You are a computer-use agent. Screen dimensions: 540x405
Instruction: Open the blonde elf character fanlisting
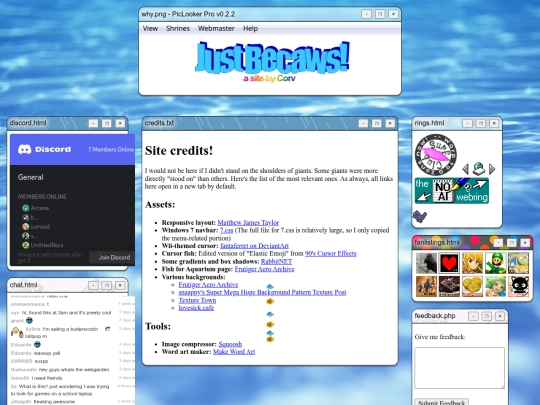(x=472, y=263)
